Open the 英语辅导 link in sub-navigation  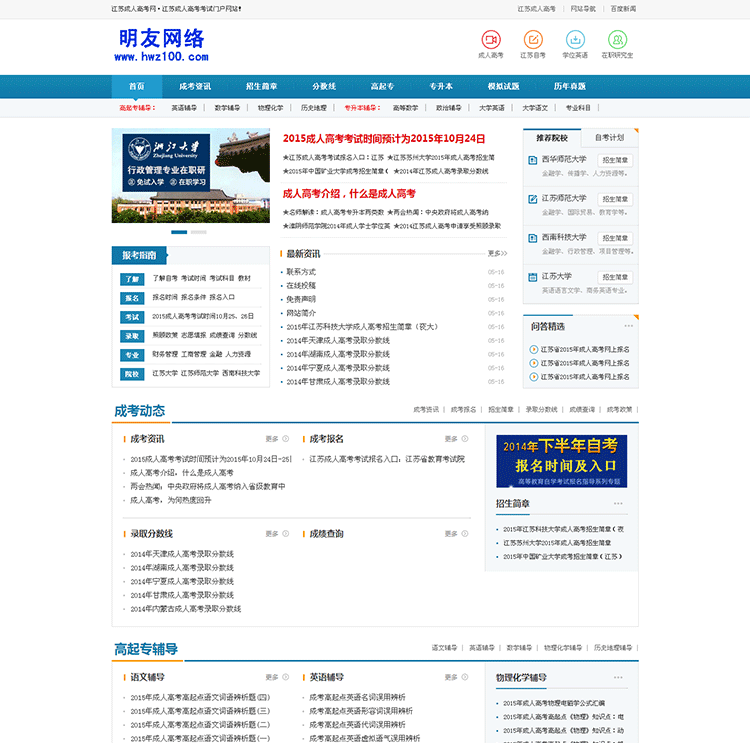click(x=185, y=108)
